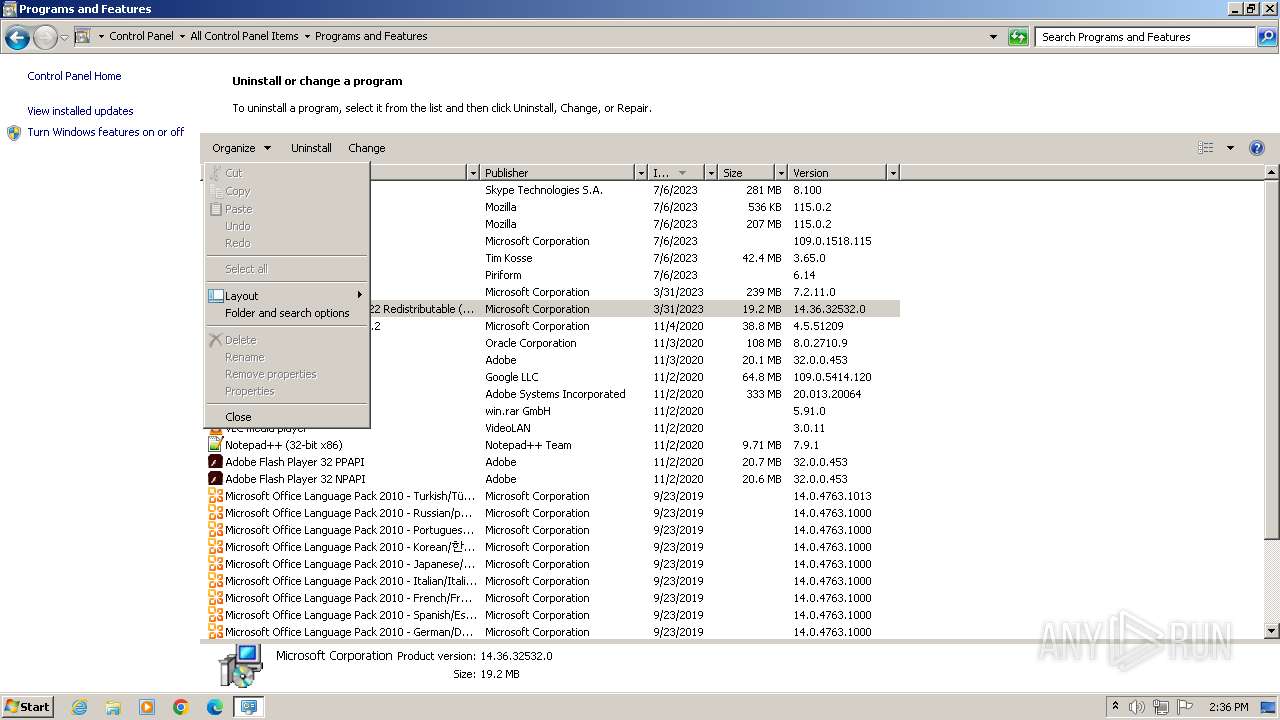Screen dimensions: 1280x720
Task: Click the Office Language Pack Turkish icon
Action: point(215,496)
